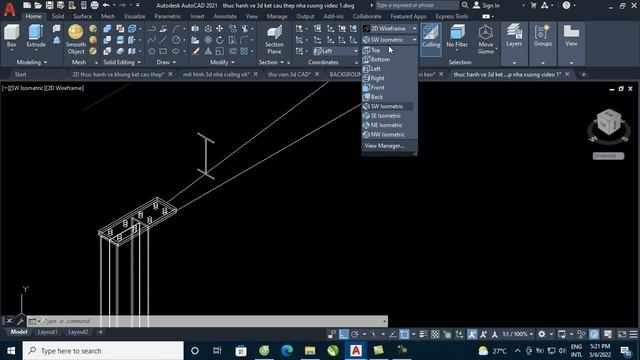Click the Smooth Object mesh tool

pyautogui.click(x=76, y=39)
